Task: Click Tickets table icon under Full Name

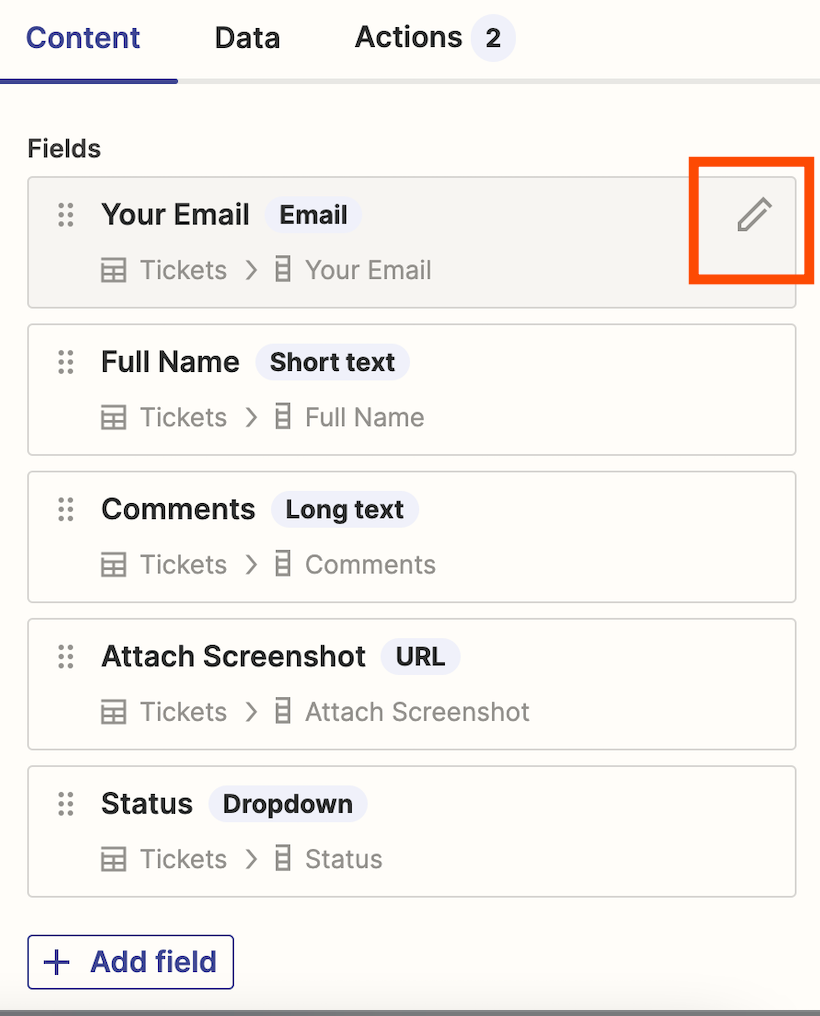Action: click(114, 417)
